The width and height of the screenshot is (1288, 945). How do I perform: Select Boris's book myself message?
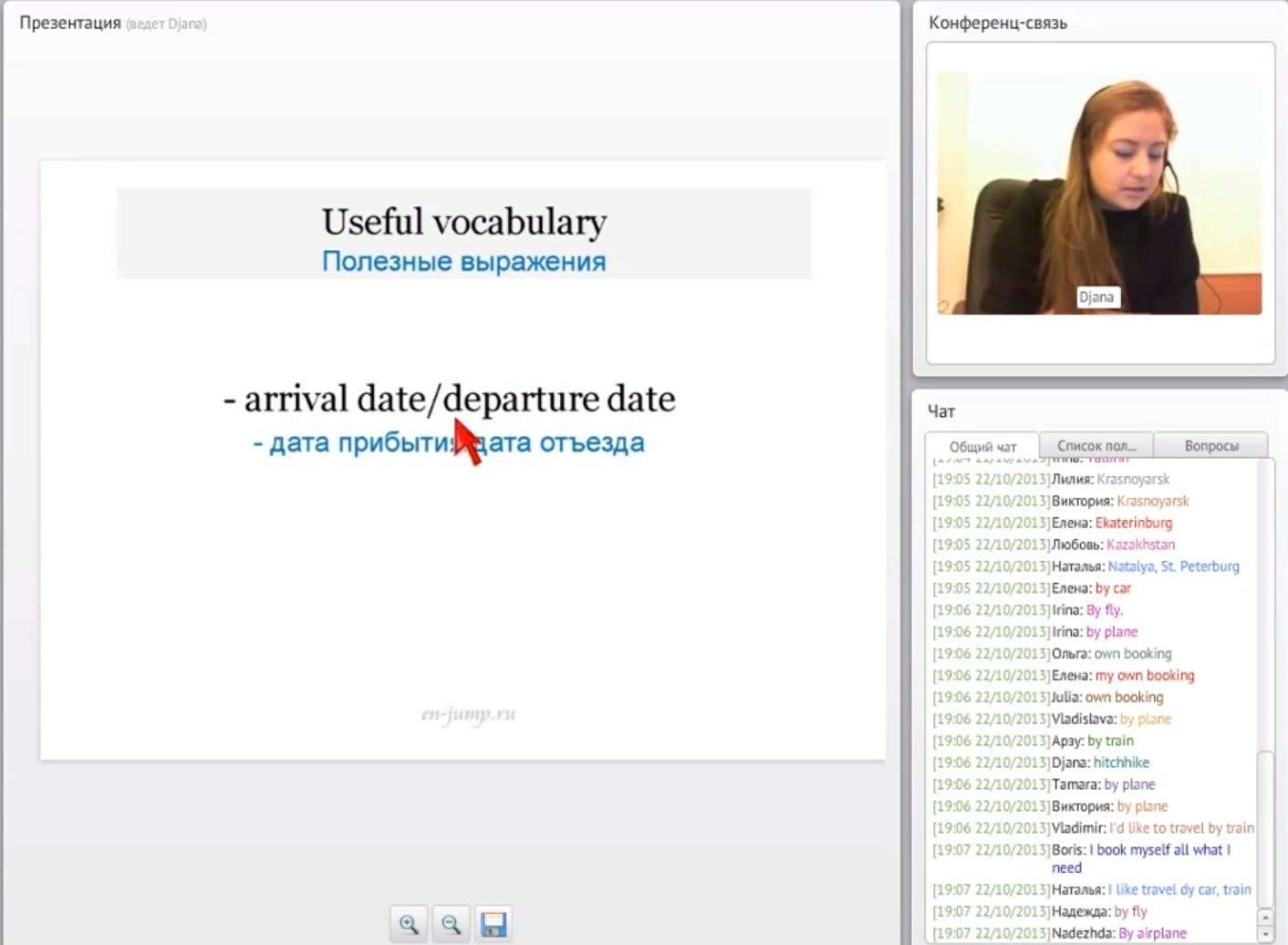(x=1082, y=859)
